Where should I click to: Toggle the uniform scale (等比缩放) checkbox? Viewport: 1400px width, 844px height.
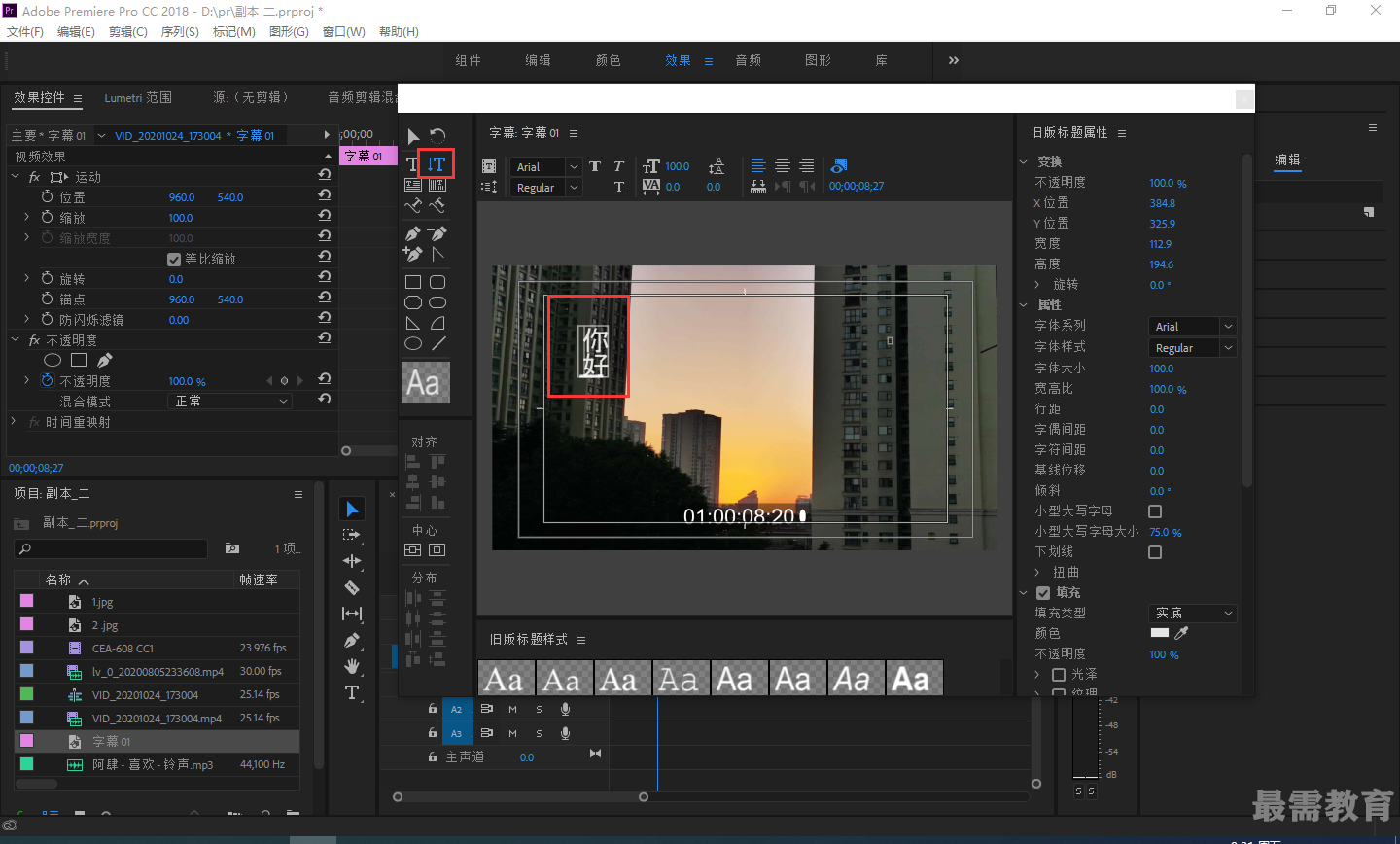(x=174, y=259)
